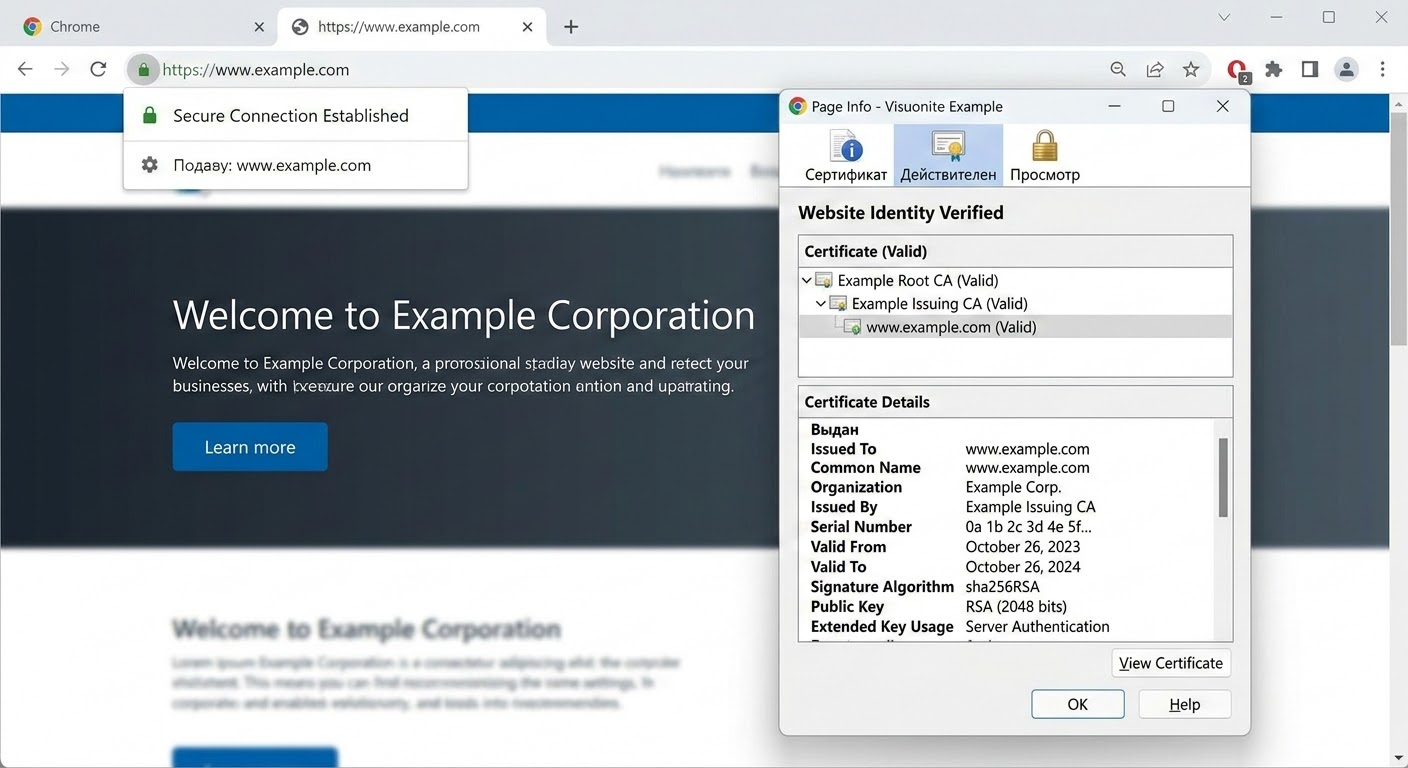Switch to the Сертификат tab
Viewport: 1408px width, 768px height.
(x=846, y=155)
